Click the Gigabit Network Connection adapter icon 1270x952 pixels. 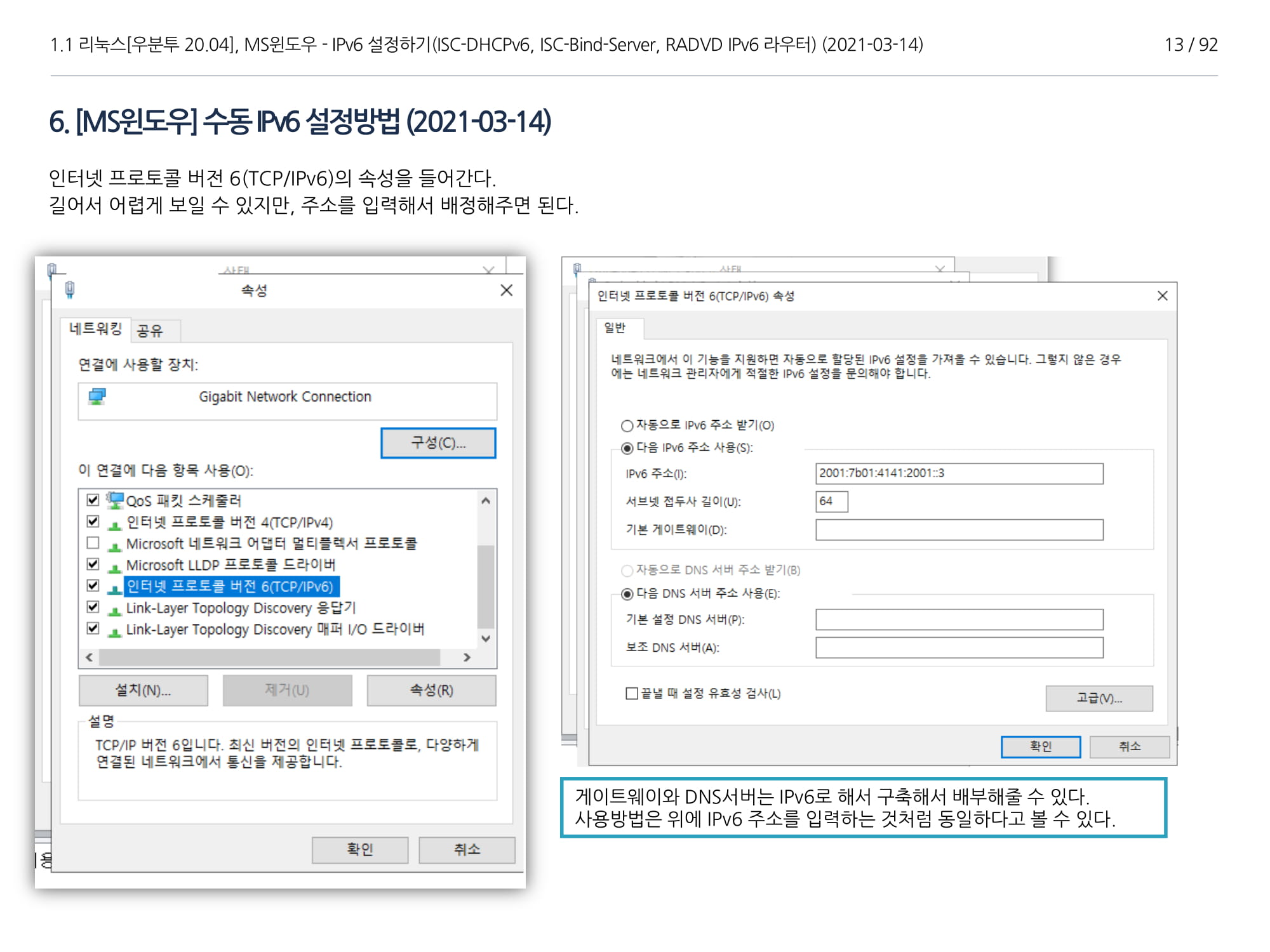pyautogui.click(x=97, y=397)
